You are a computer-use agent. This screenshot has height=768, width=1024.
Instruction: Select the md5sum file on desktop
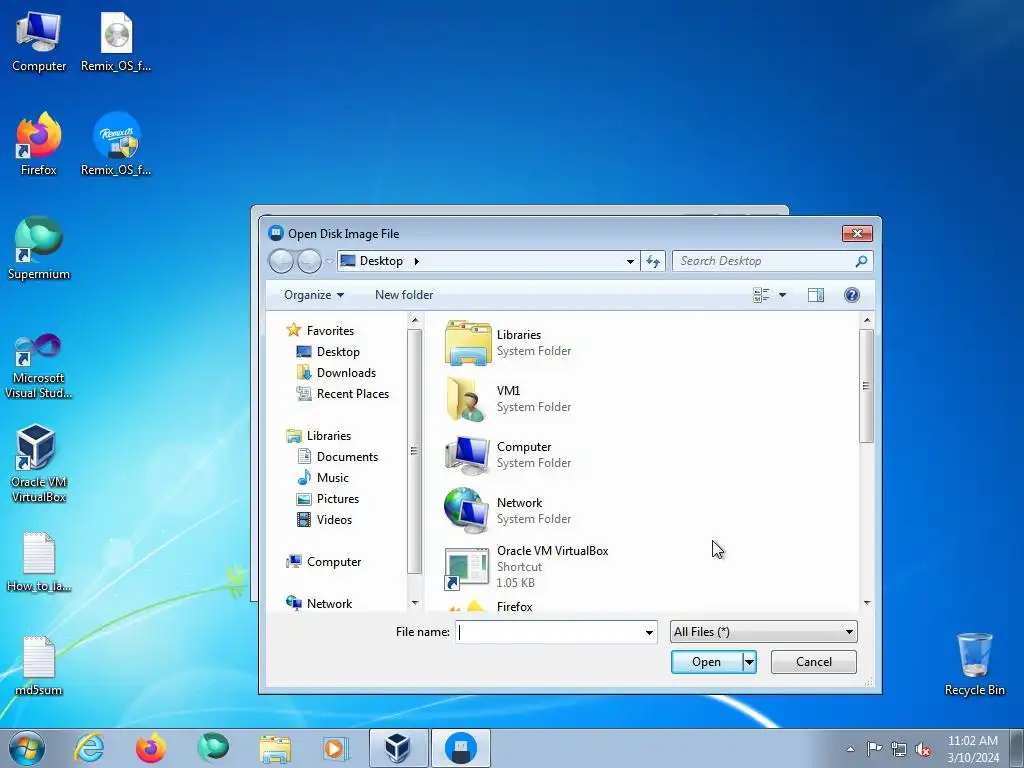[39, 665]
